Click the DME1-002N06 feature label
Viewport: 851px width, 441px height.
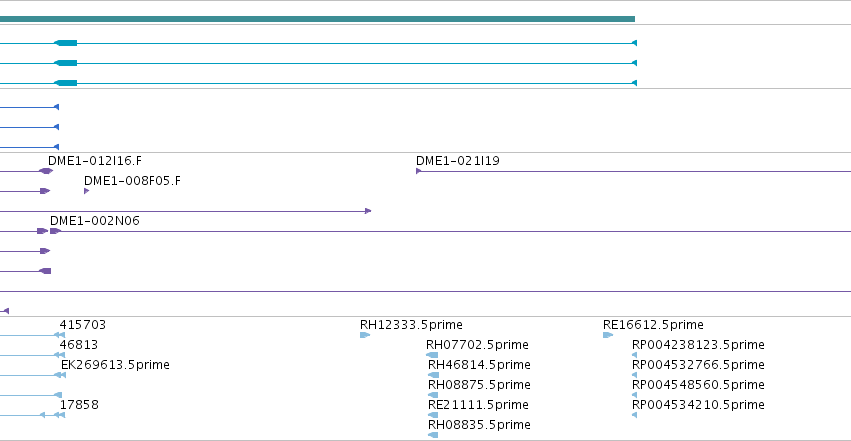95,221
